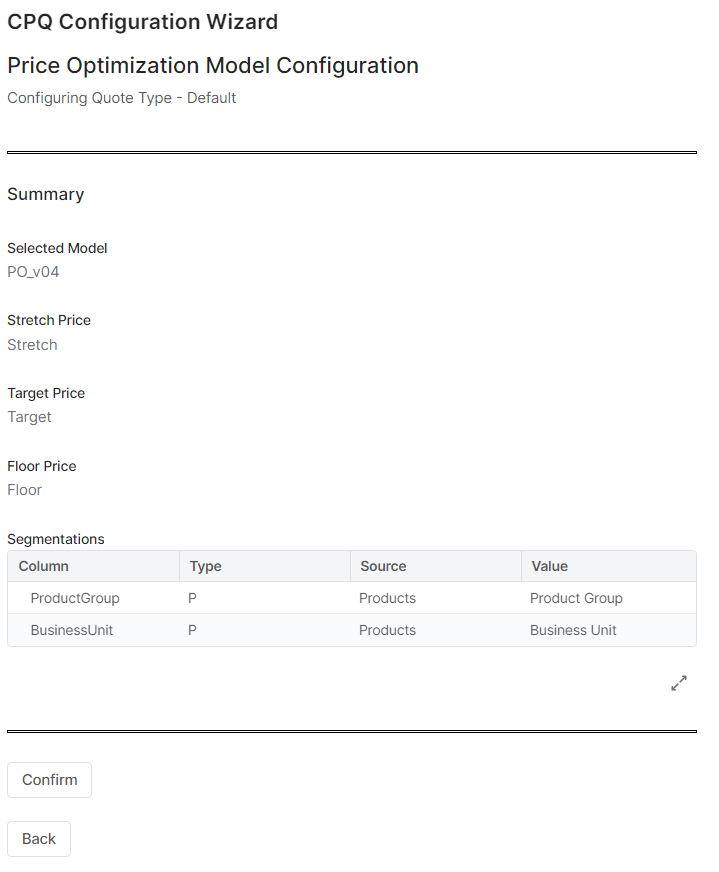Image resolution: width=719 pixels, height=872 pixels.
Task: Select the ProductGroup row cell
Action: [x=75, y=598]
